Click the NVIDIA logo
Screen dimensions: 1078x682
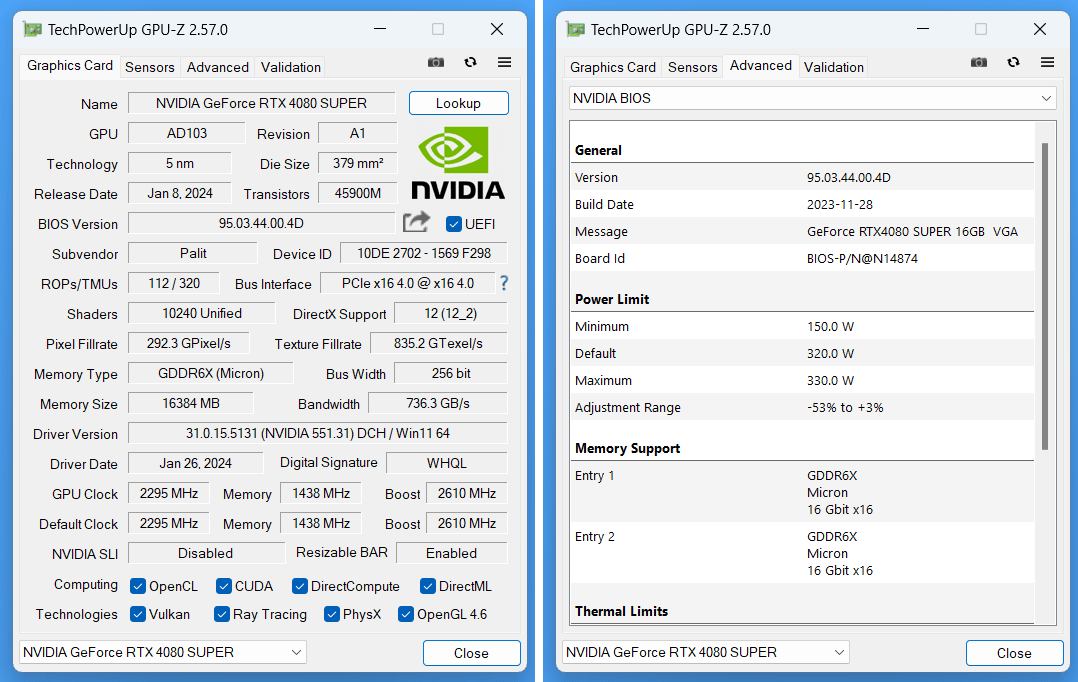(x=458, y=163)
